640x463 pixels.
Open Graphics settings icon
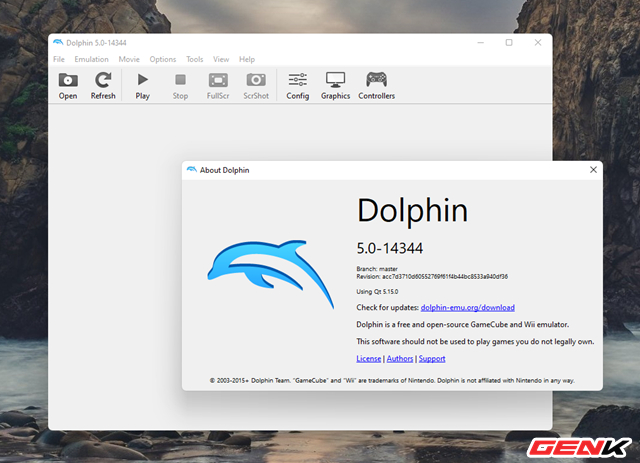point(335,86)
